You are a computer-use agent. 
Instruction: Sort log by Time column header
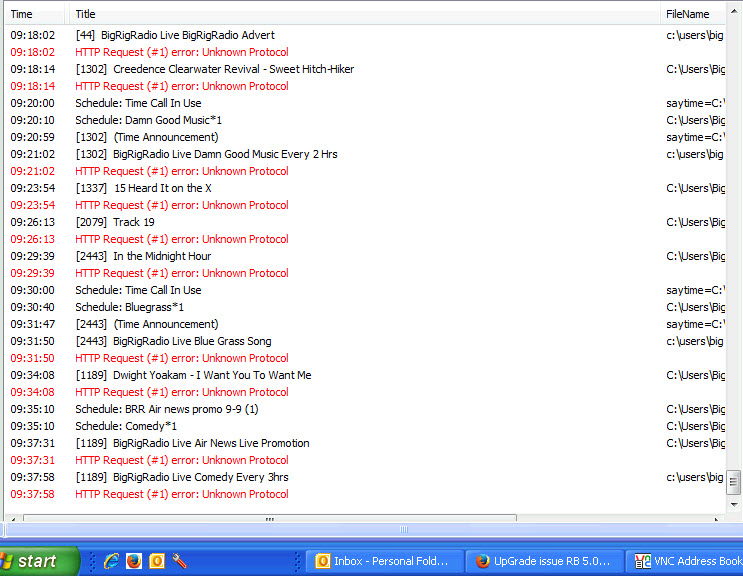pos(34,14)
